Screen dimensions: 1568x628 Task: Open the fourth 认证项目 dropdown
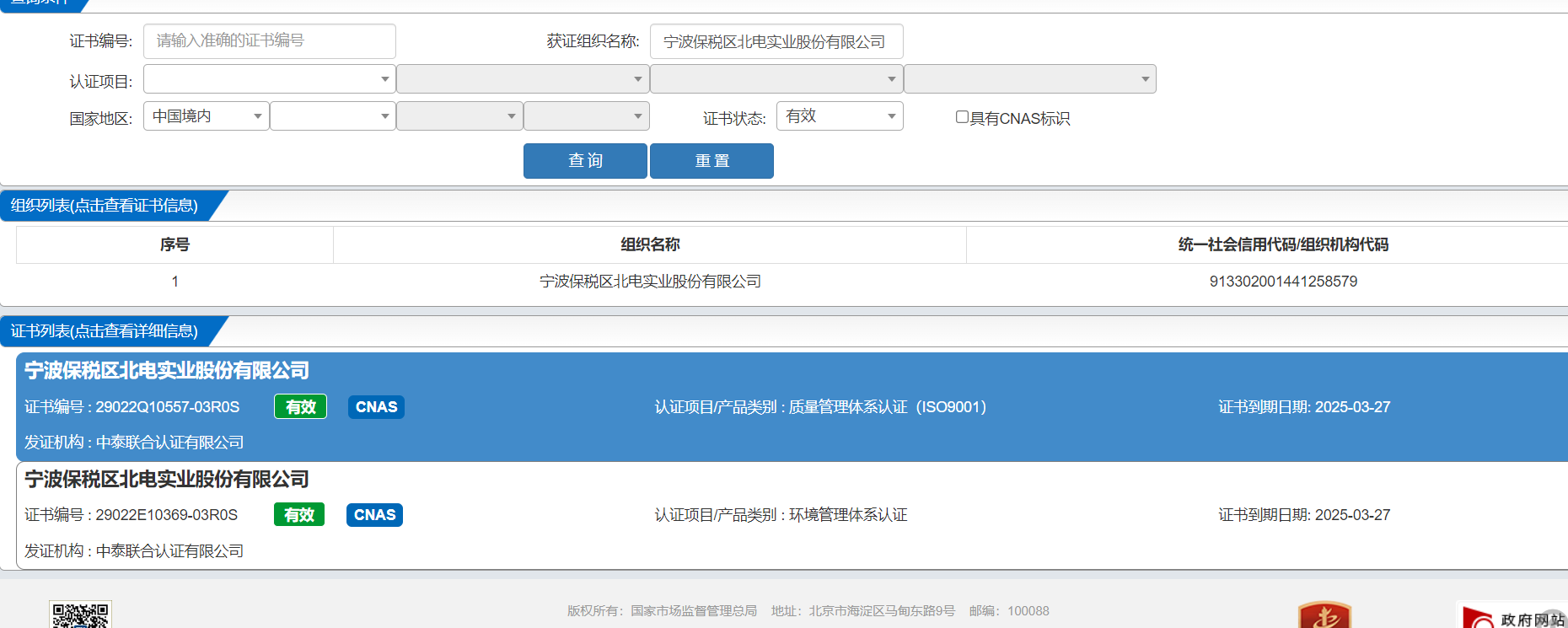(x=1030, y=79)
